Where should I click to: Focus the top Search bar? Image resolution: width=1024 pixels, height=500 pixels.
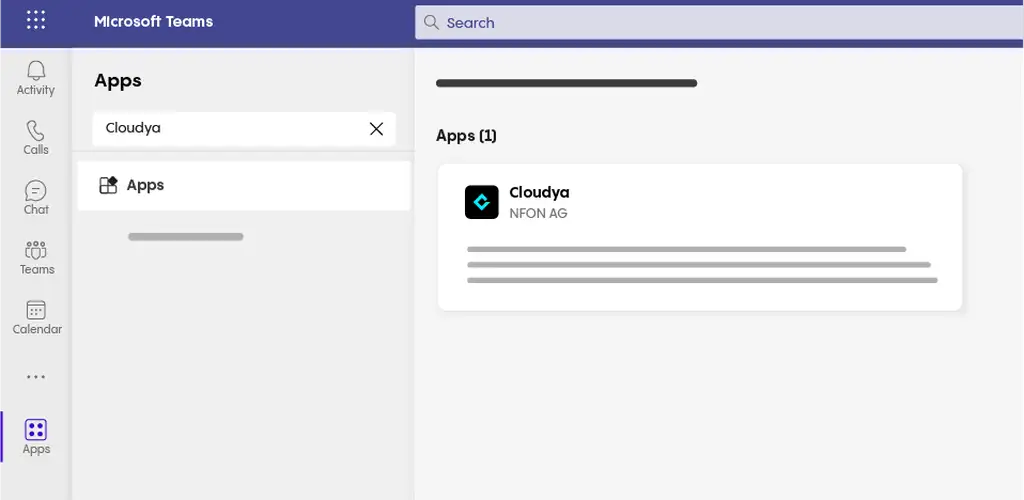[720, 22]
